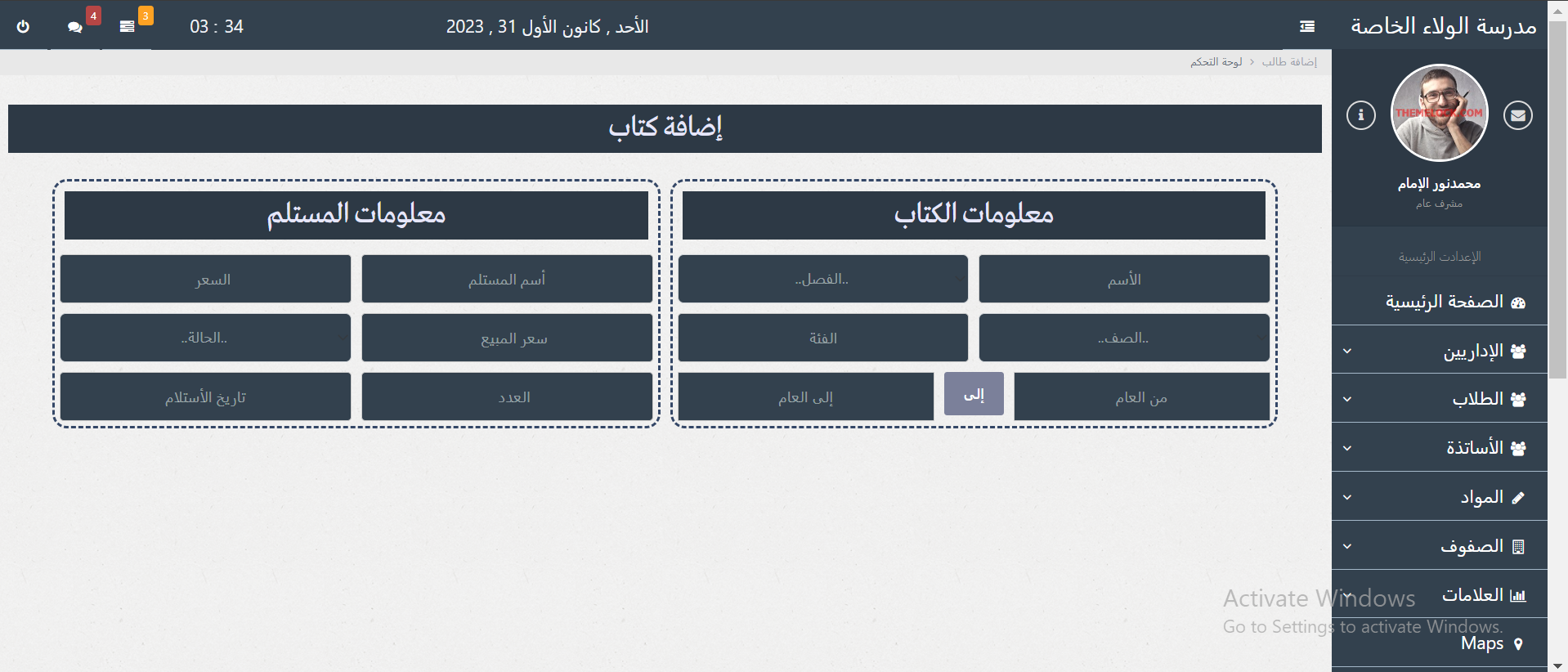1568x672 pixels.
Task: Click the لوحة التحكم breadcrumb link
Action: pyautogui.click(x=1216, y=62)
